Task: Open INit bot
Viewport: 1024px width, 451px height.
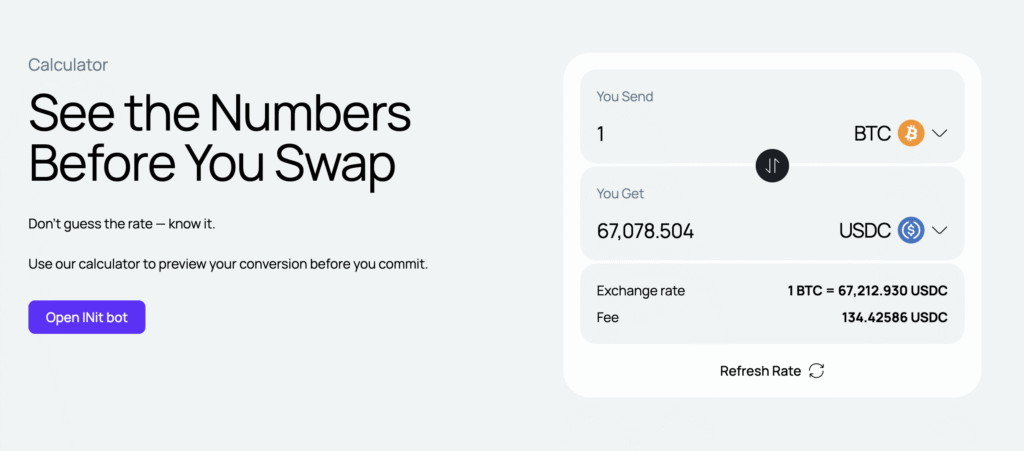Action: [87, 318]
